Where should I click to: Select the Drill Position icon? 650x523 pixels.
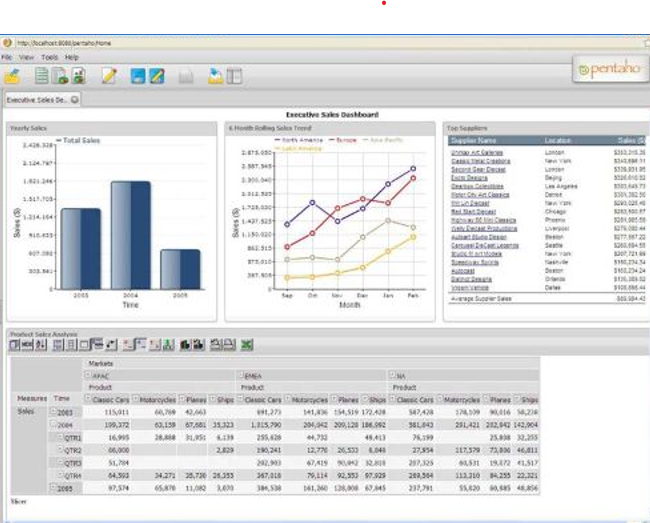pos(141,344)
